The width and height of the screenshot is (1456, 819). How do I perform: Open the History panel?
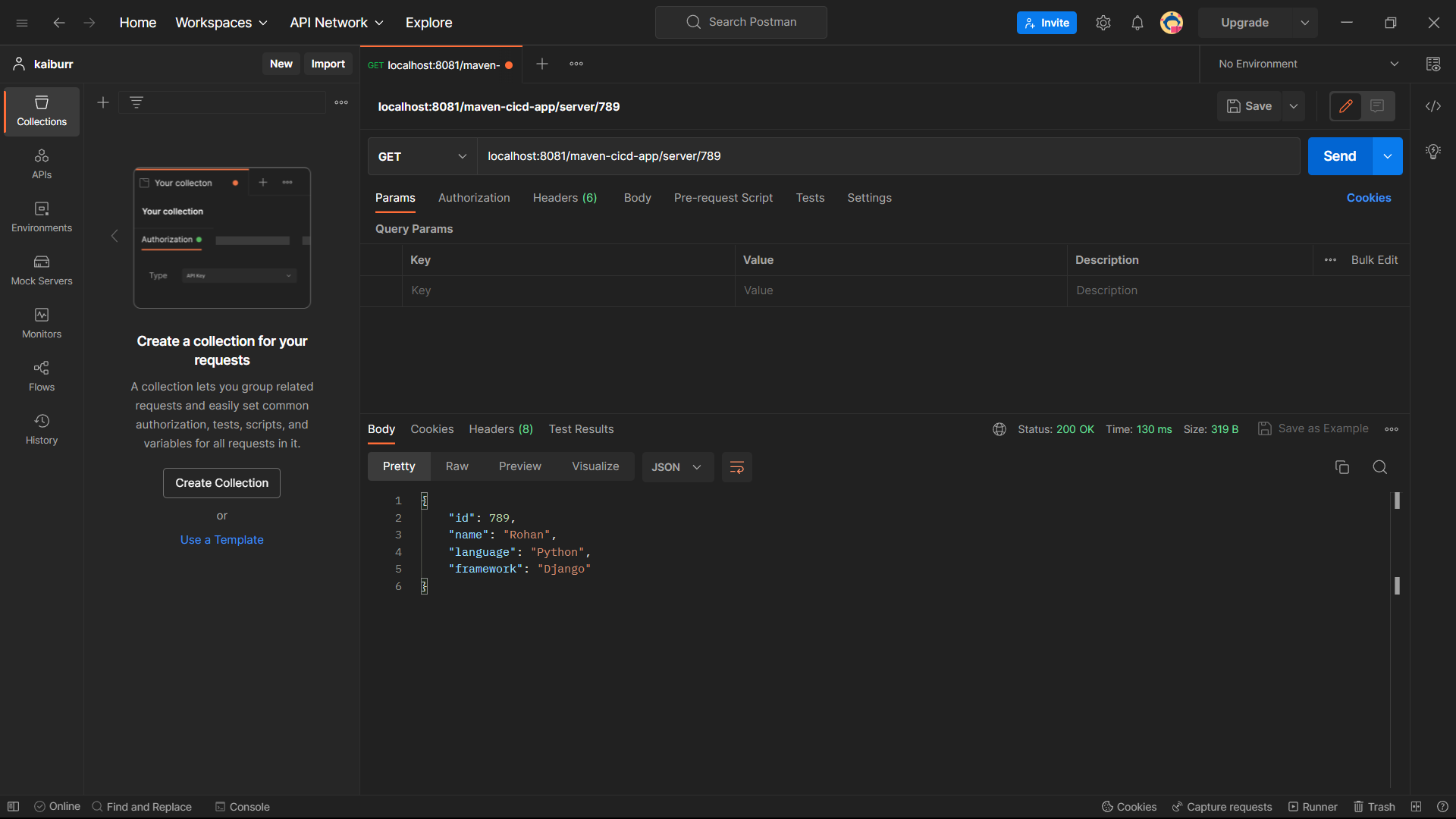point(41,429)
